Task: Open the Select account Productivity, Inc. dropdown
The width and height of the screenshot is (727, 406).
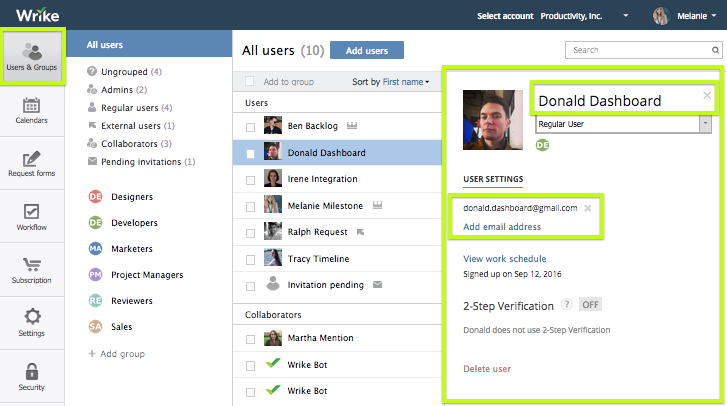Action: [625, 16]
